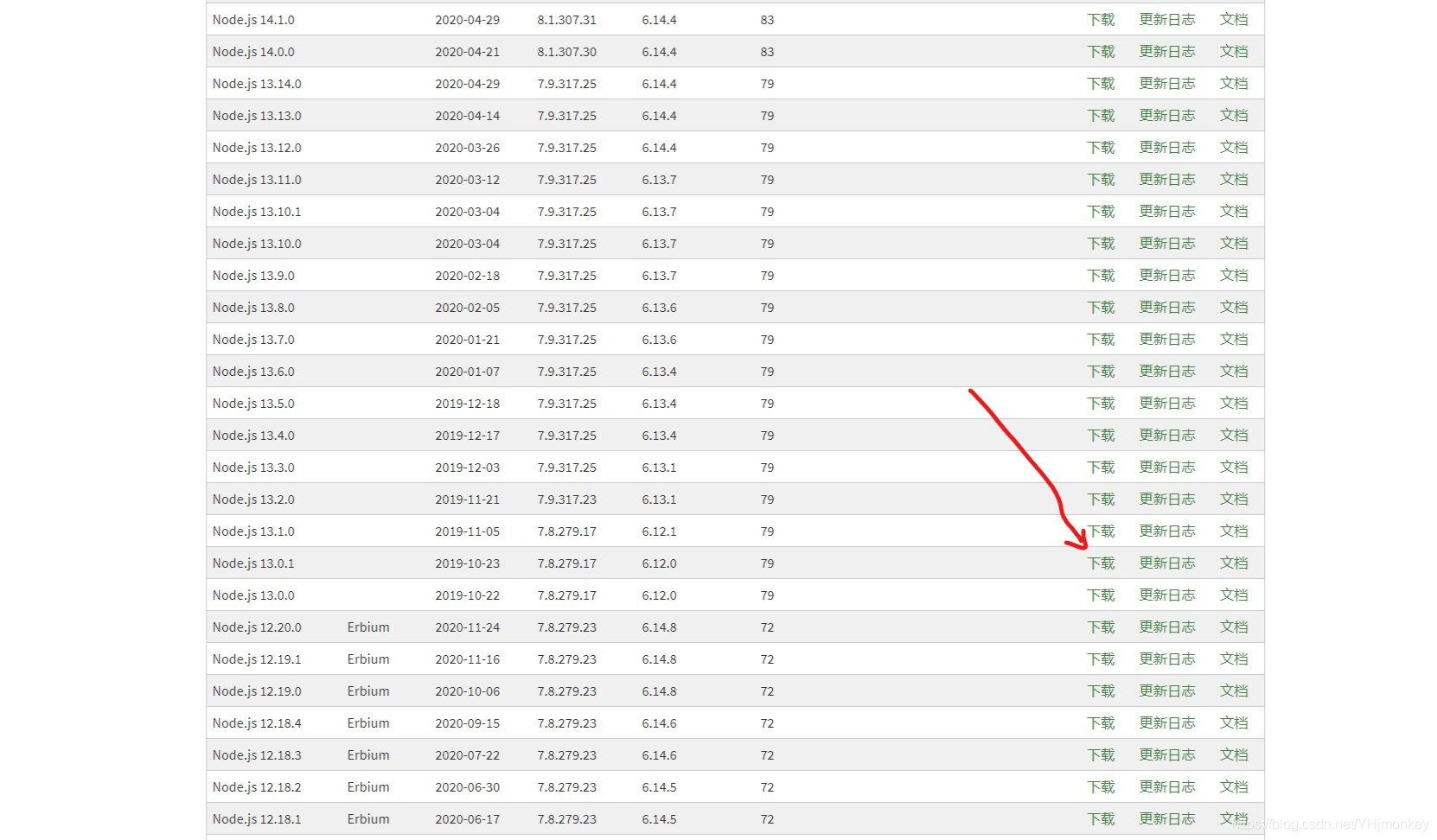Open 文档 for Node.js 14.1.0
This screenshot has height=840, width=1437.
click(x=1234, y=20)
